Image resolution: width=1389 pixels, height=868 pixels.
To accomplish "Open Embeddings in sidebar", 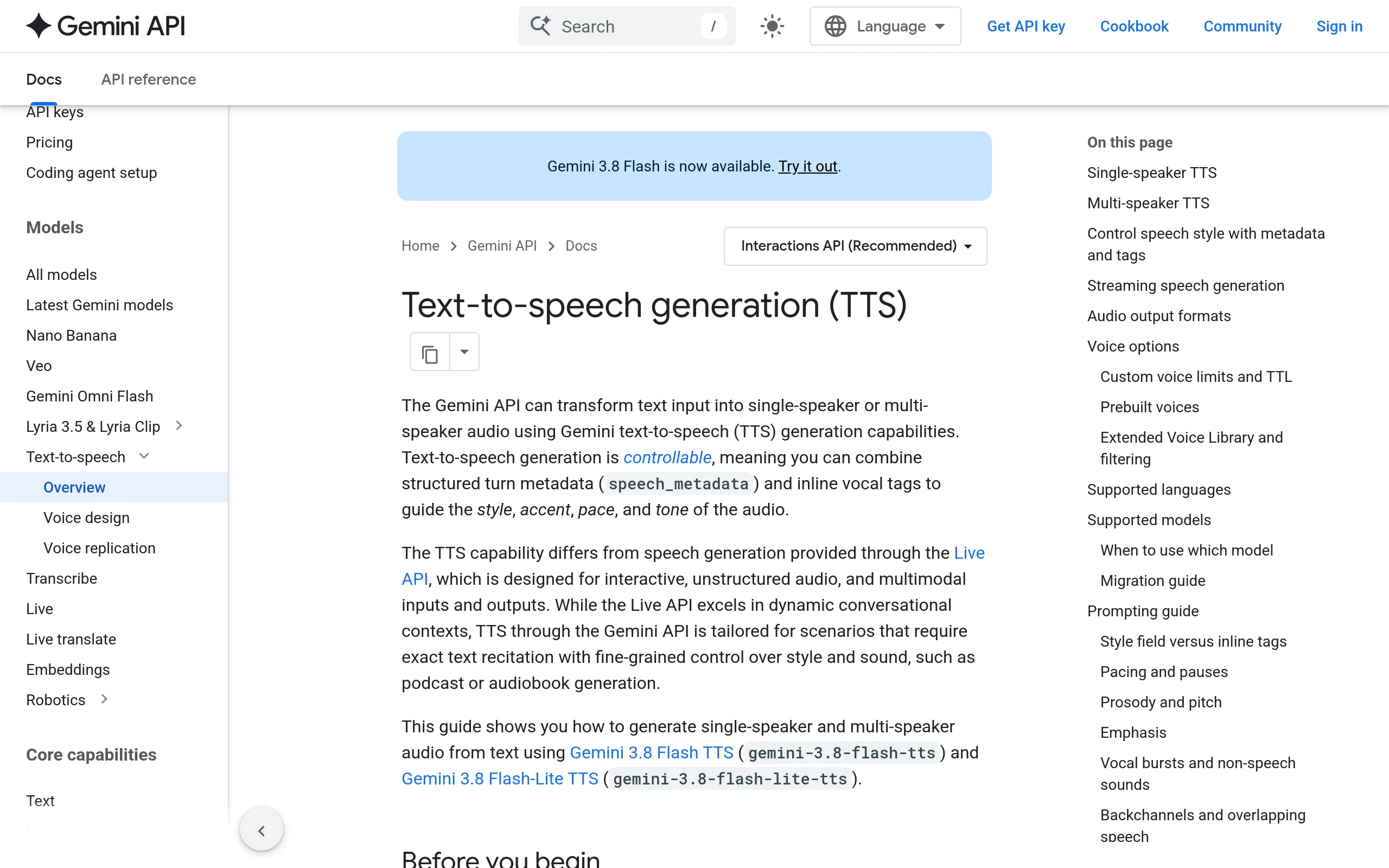I will [68, 669].
